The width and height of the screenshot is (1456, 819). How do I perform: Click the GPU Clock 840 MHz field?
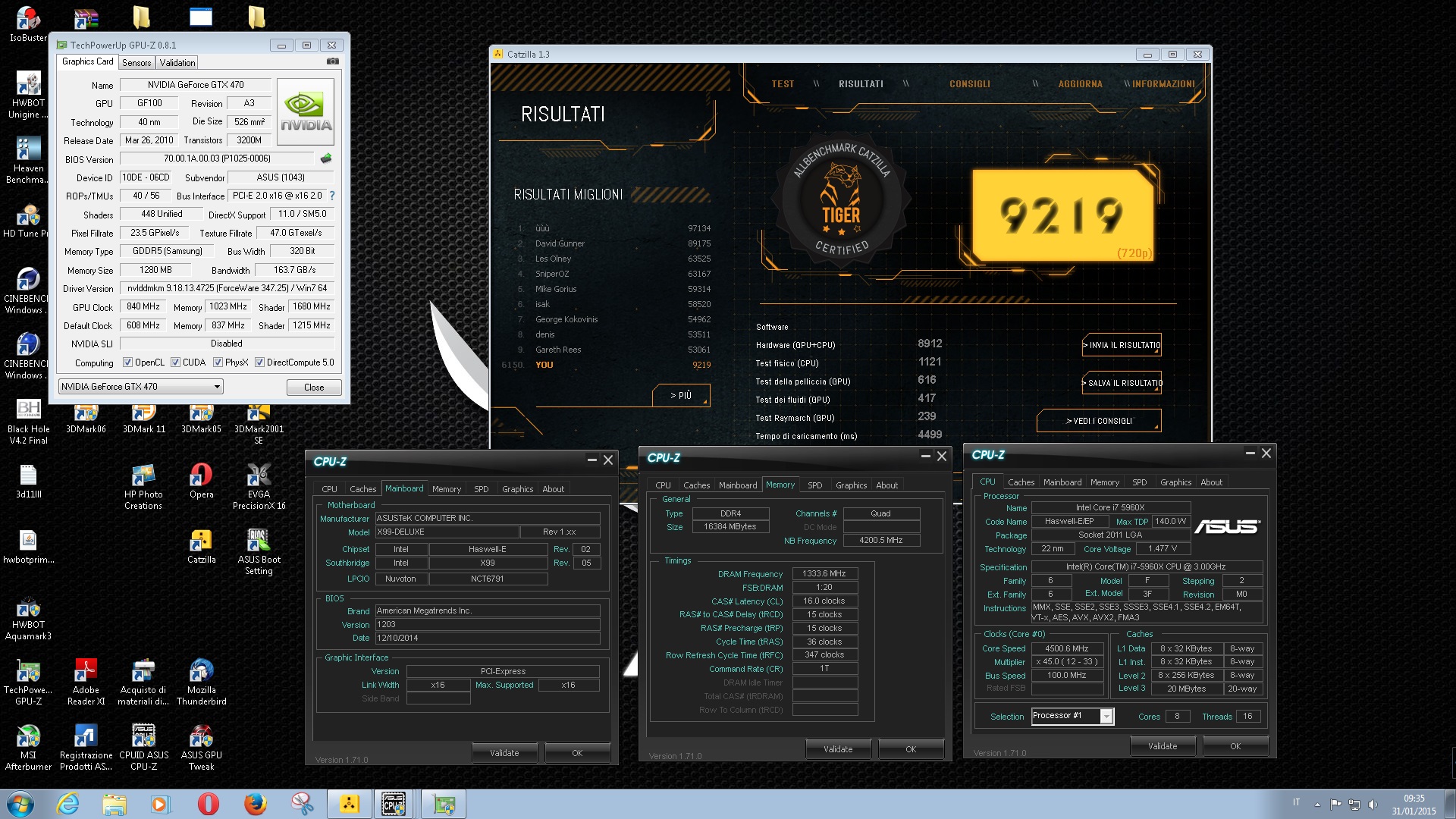pos(143,307)
